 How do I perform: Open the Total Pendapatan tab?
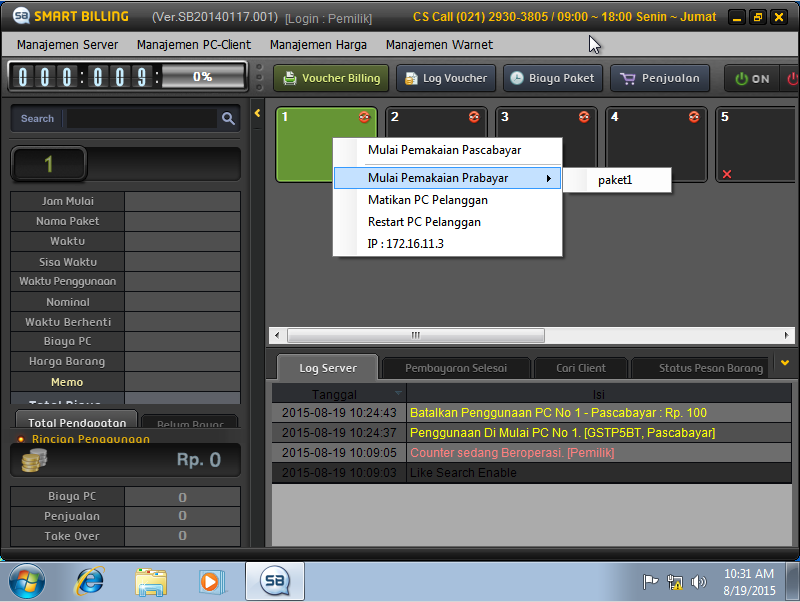tap(77, 419)
